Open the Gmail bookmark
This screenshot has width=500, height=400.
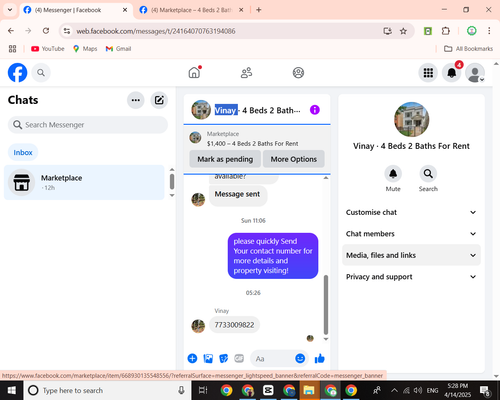(x=118, y=49)
